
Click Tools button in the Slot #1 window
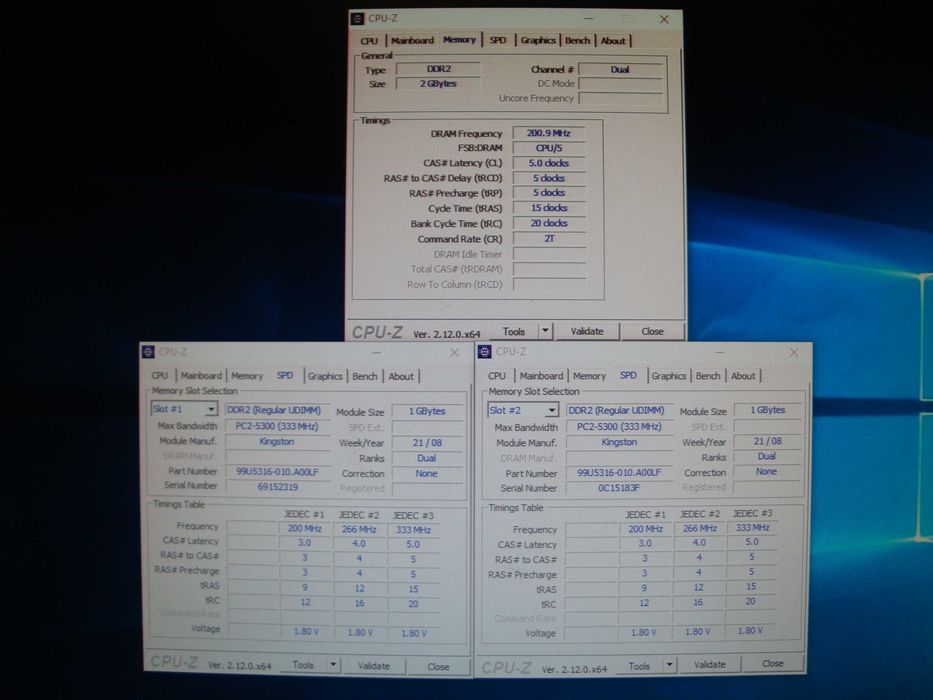tap(303, 665)
